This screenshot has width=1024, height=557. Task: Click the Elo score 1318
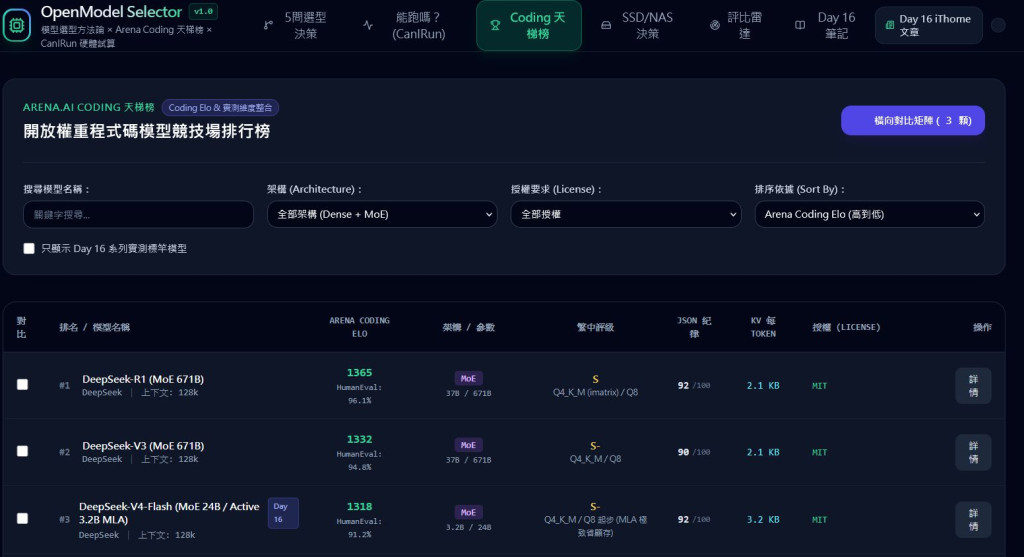pyautogui.click(x=359, y=507)
